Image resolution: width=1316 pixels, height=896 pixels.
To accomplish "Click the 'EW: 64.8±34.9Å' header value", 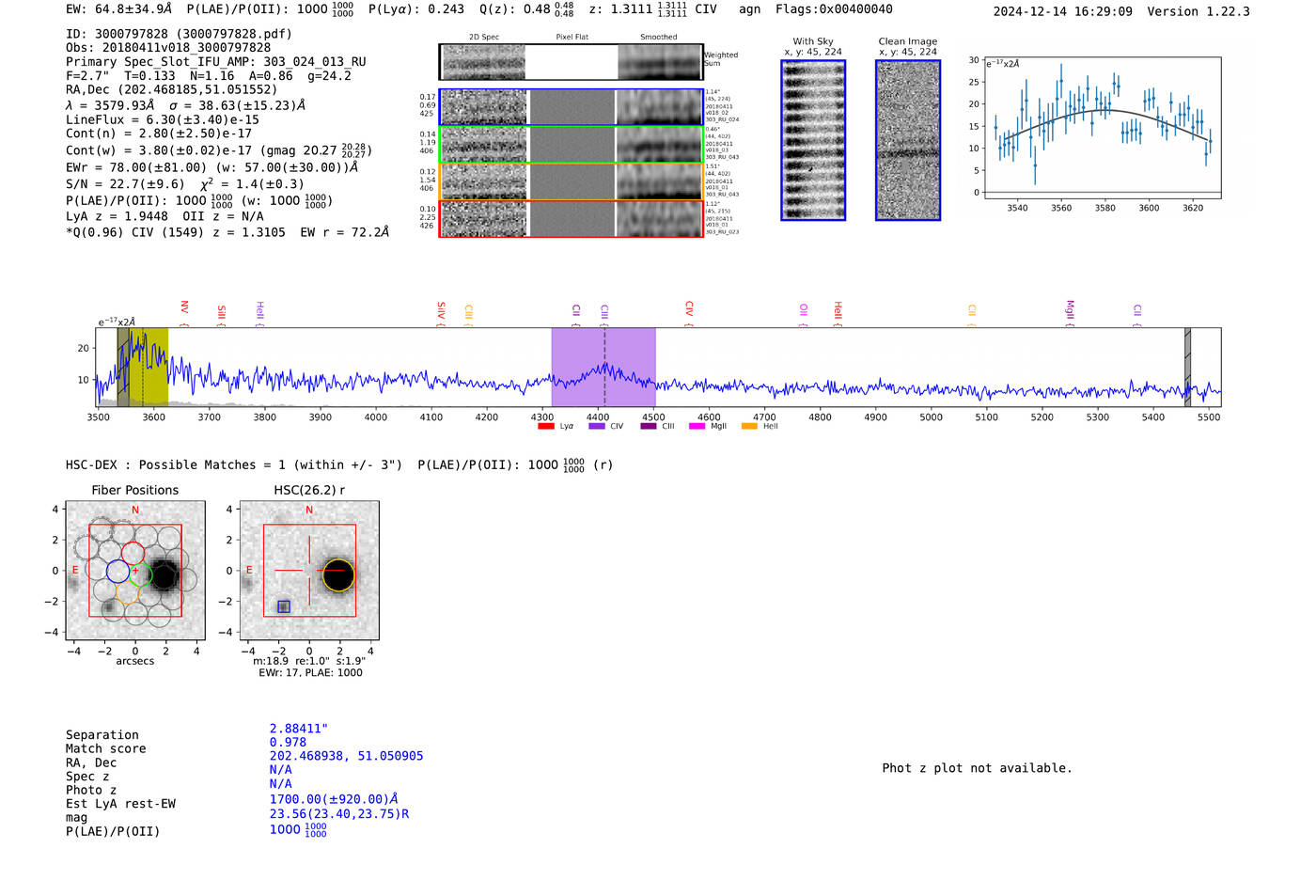I will coord(119,9).
